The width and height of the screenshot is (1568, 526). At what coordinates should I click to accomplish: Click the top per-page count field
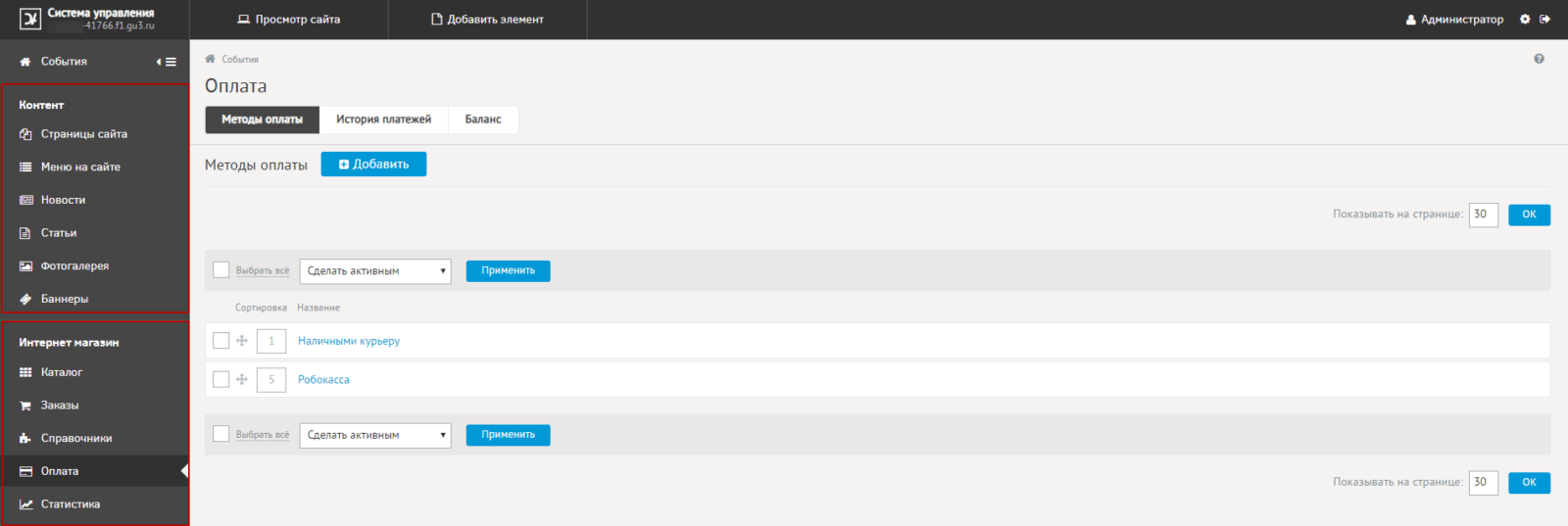[x=1483, y=215]
